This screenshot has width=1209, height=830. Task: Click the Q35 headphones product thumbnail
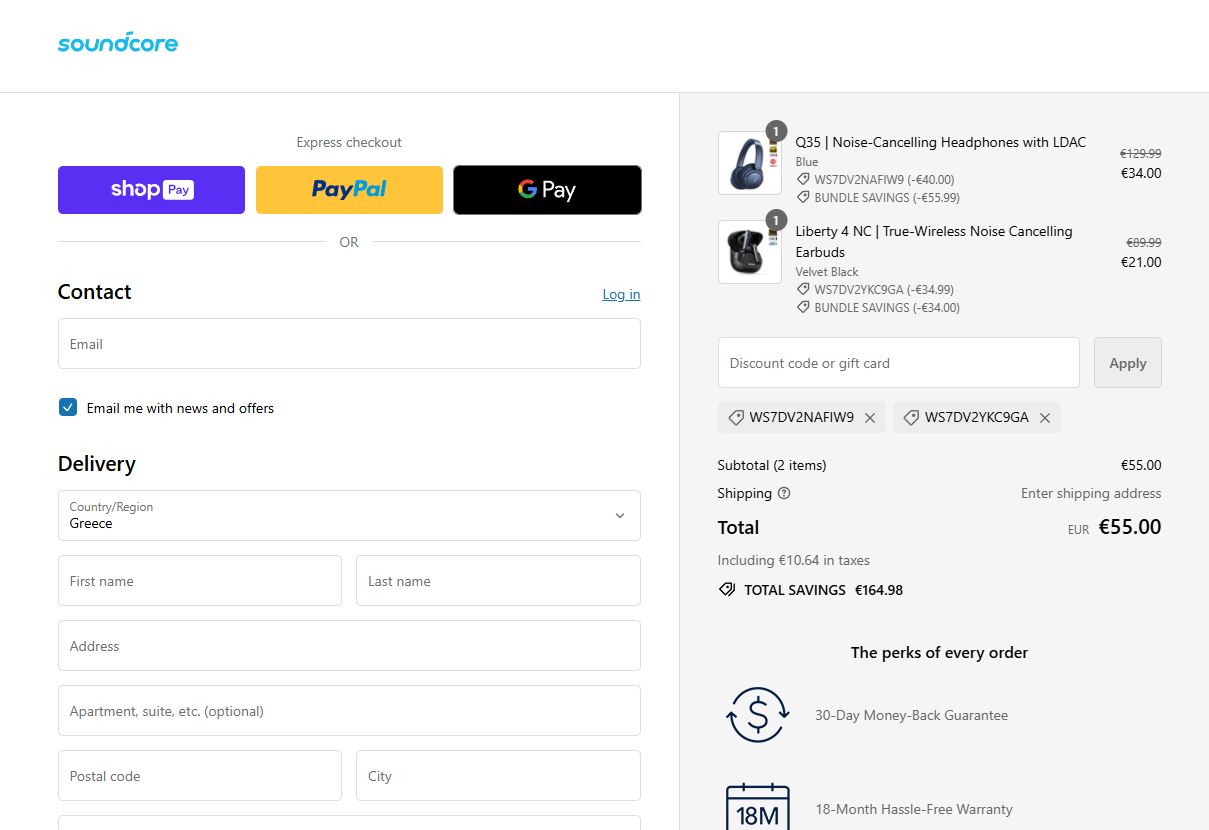[x=750, y=163]
